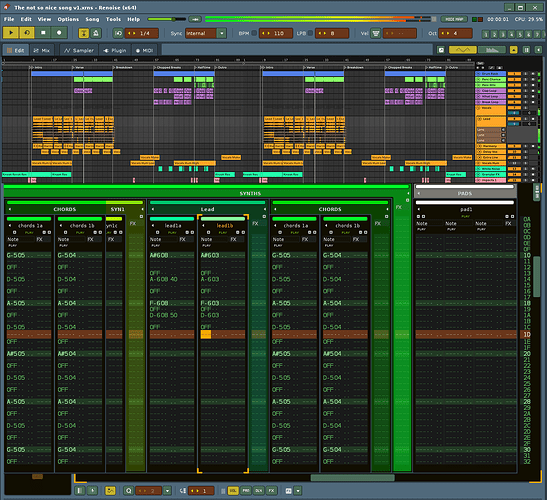Screen dimensions: 547x500
Task: Open the Song menu
Action: (92, 19)
